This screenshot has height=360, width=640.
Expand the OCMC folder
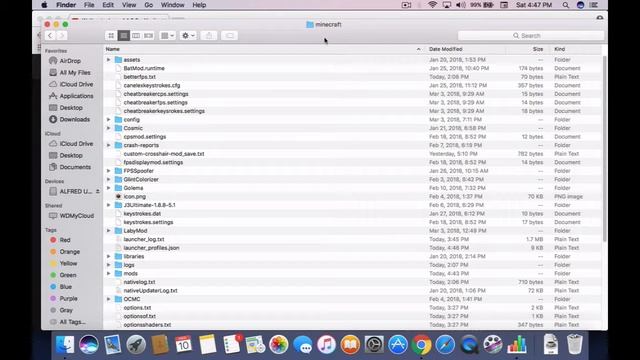coord(109,299)
